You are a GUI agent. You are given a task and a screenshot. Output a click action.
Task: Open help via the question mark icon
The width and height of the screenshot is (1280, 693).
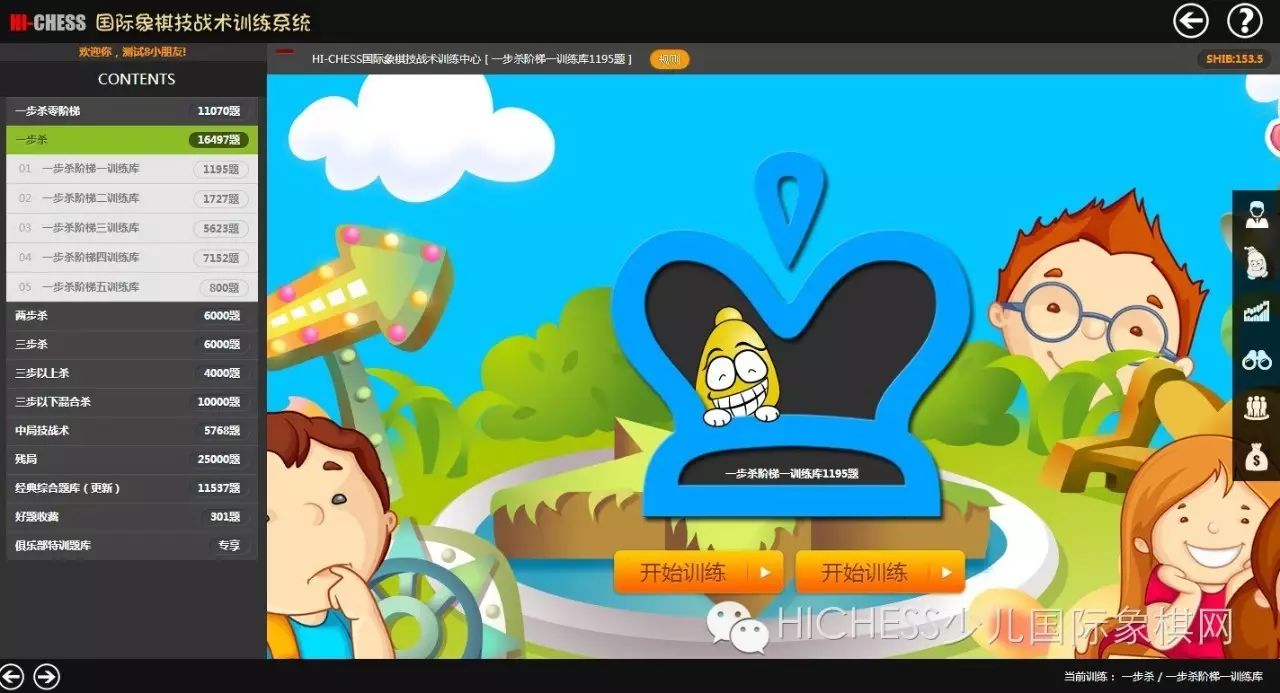tap(1245, 21)
